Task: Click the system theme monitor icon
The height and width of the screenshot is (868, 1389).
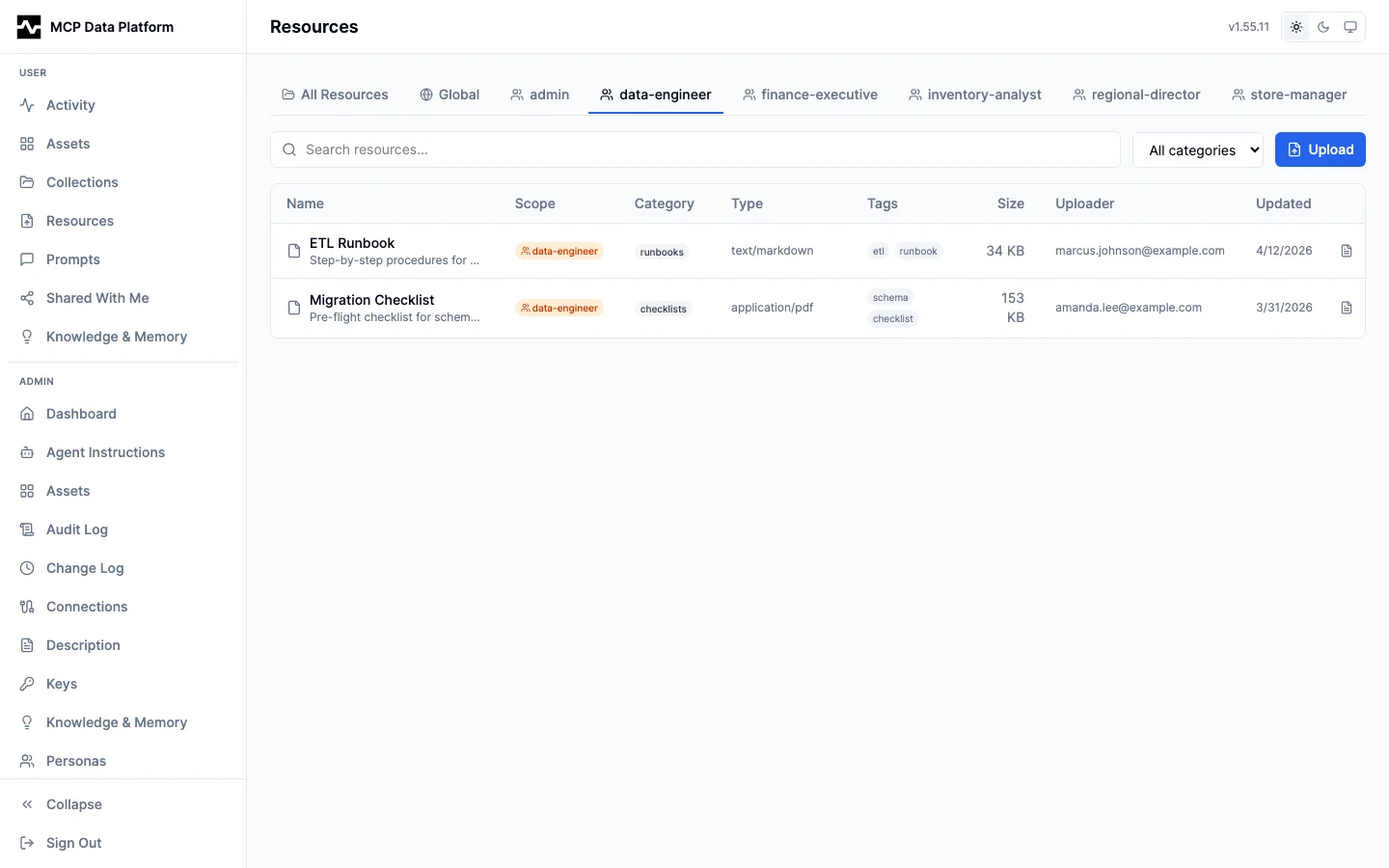Action: point(1350,27)
